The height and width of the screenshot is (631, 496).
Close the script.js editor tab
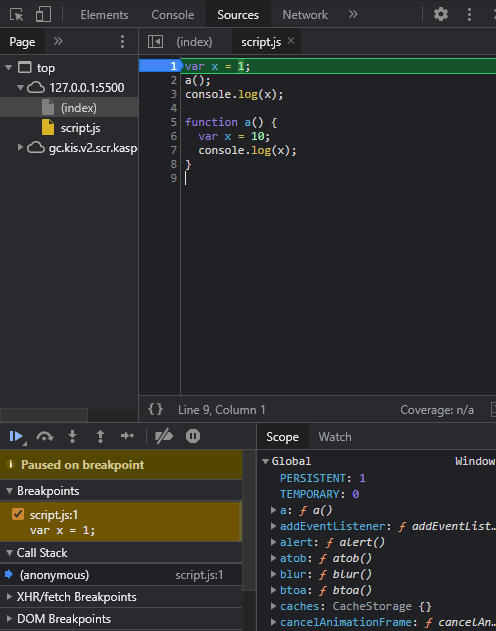pyautogui.click(x=291, y=41)
